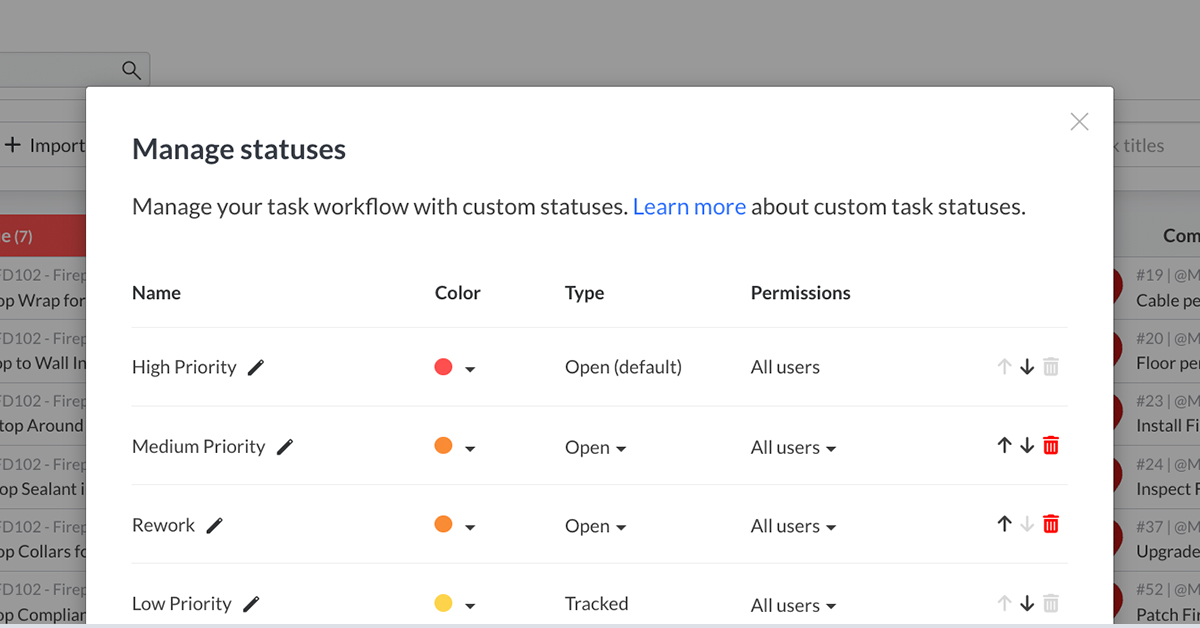Rename the Rework status via pencil
Image resolution: width=1200 pixels, height=628 pixels.
(214, 526)
